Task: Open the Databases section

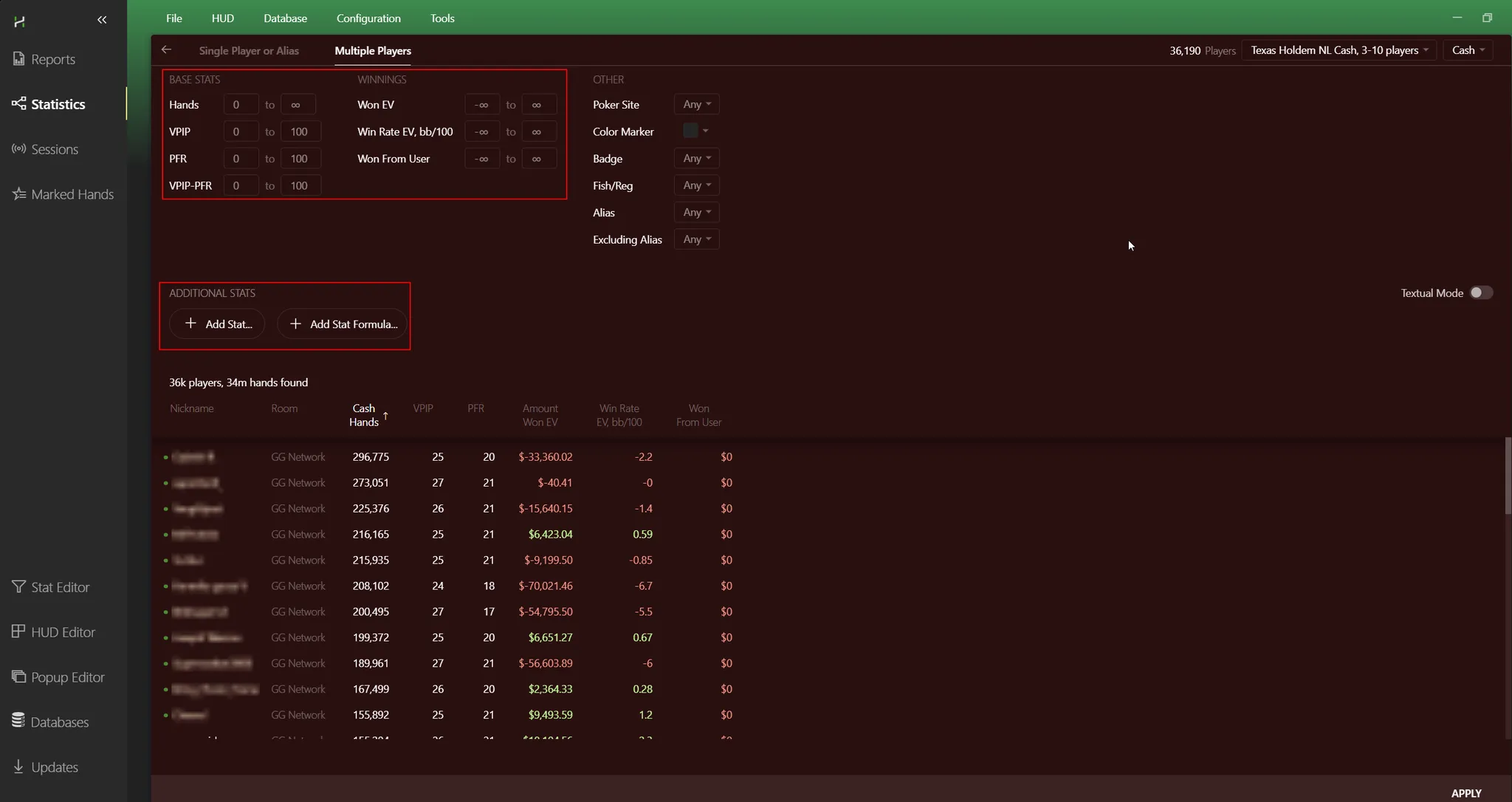Action: (x=50, y=722)
